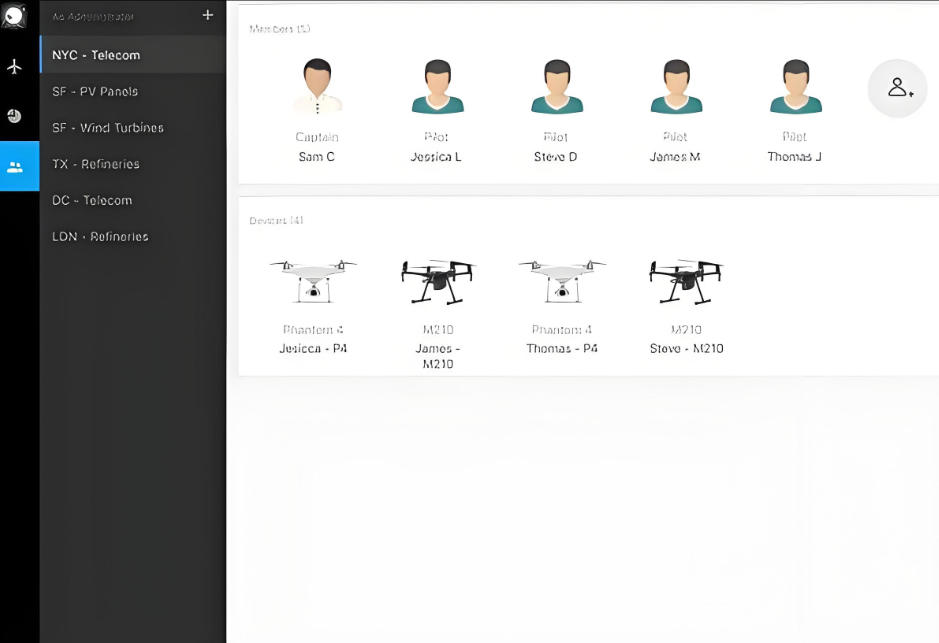Select the team members sidebar icon
939x643 pixels.
pos(15,166)
